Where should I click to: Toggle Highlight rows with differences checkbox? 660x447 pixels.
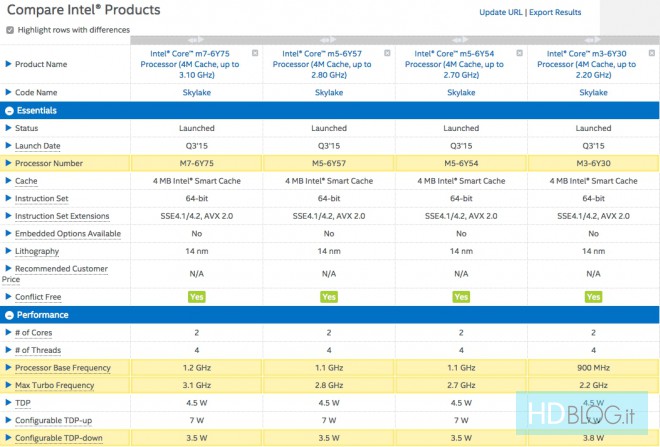[10, 30]
